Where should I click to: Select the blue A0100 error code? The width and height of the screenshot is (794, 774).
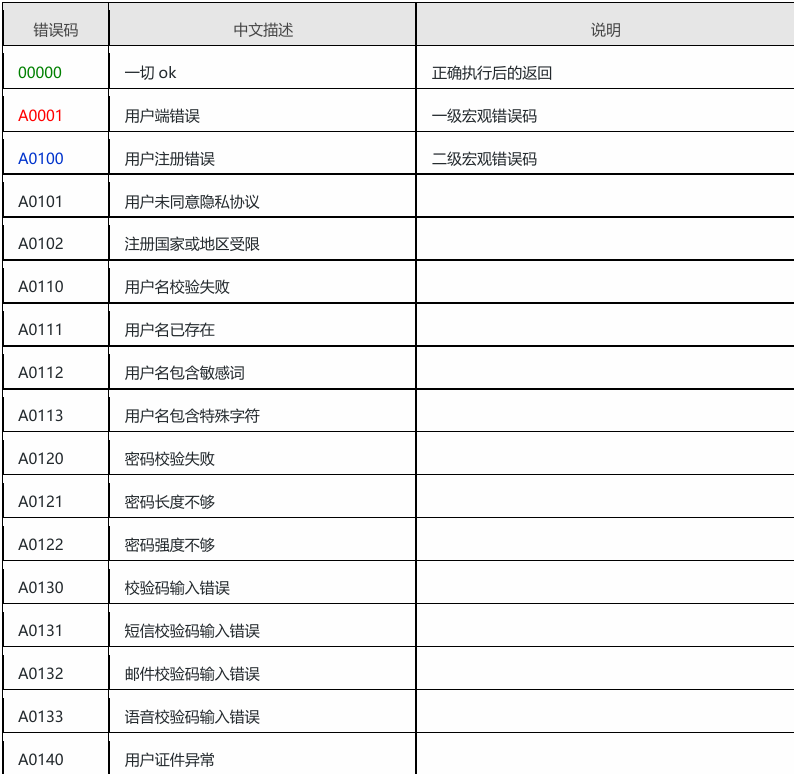tap(40, 159)
